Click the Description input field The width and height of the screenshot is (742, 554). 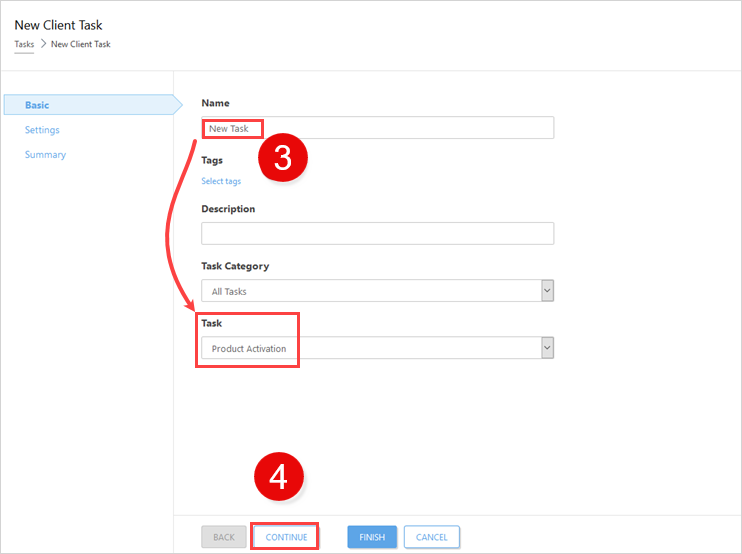coord(377,233)
